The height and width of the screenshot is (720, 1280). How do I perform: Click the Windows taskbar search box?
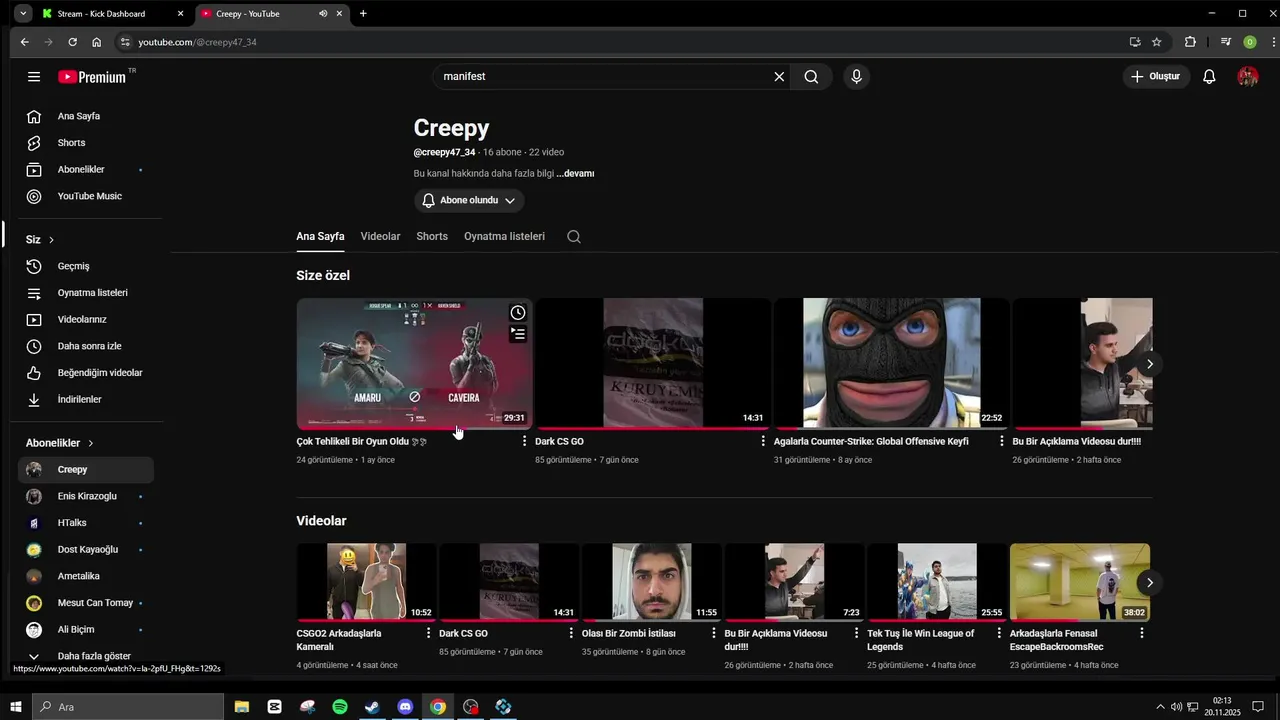pyautogui.click(x=129, y=707)
